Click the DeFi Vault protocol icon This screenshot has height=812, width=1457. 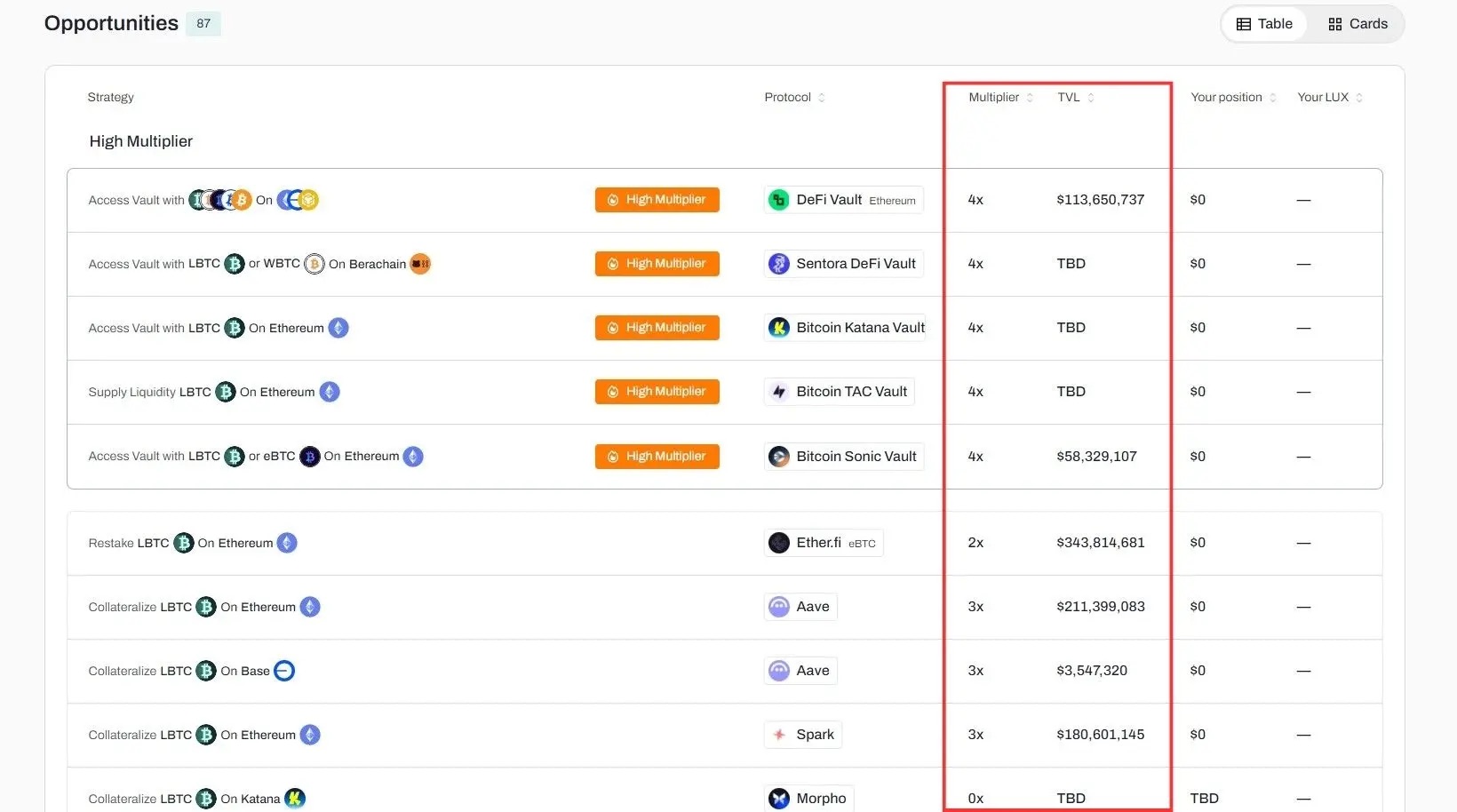coord(779,200)
